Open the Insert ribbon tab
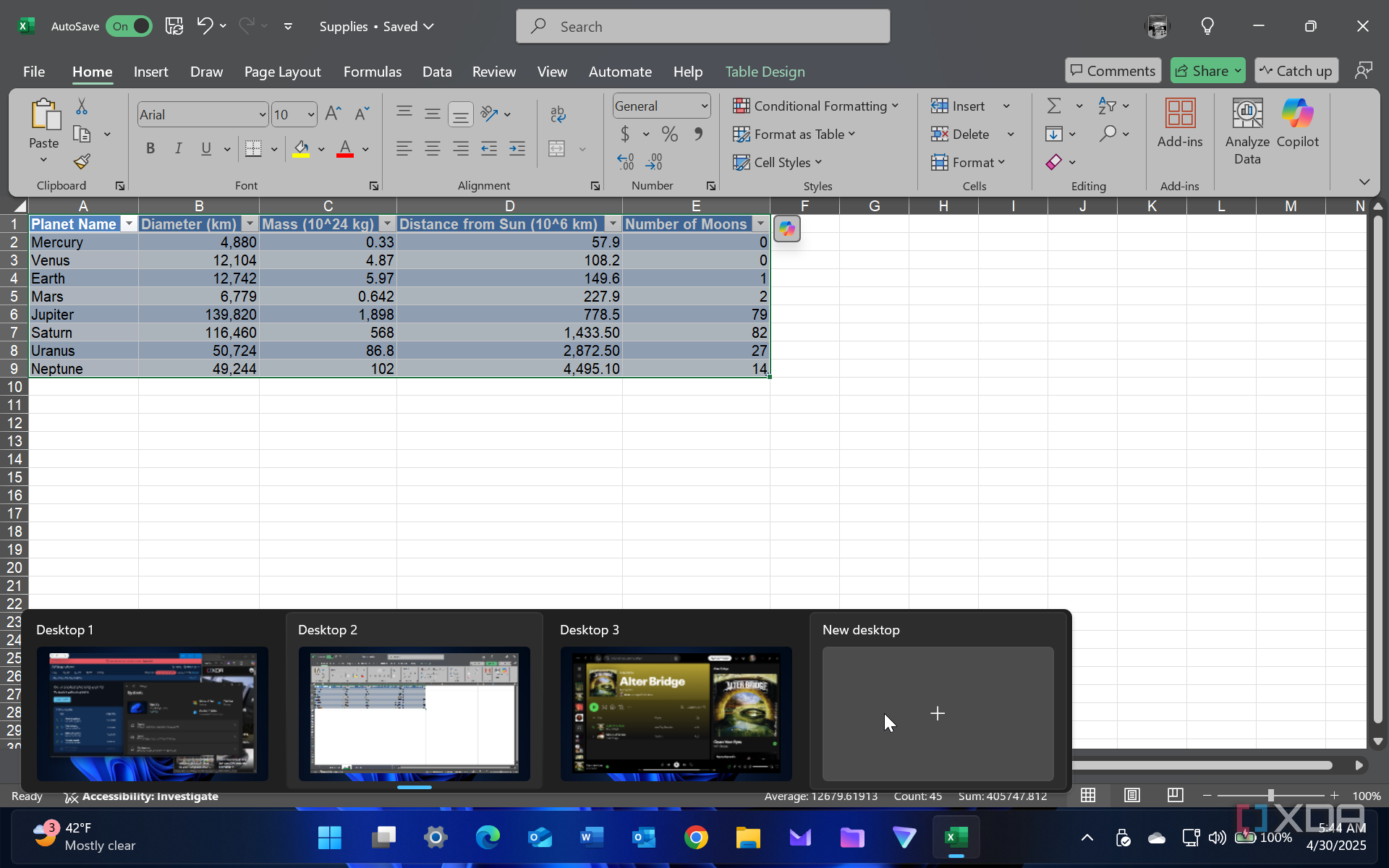1389x868 pixels. coord(150,72)
